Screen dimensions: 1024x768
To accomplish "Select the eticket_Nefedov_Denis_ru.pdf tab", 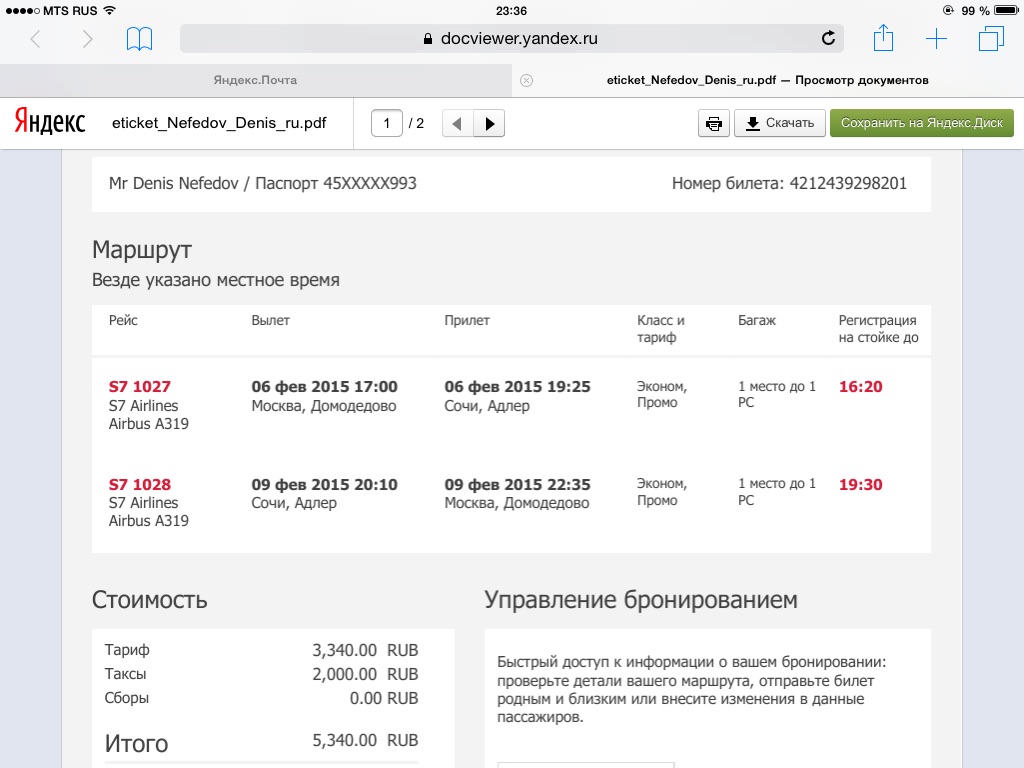I will pos(768,80).
